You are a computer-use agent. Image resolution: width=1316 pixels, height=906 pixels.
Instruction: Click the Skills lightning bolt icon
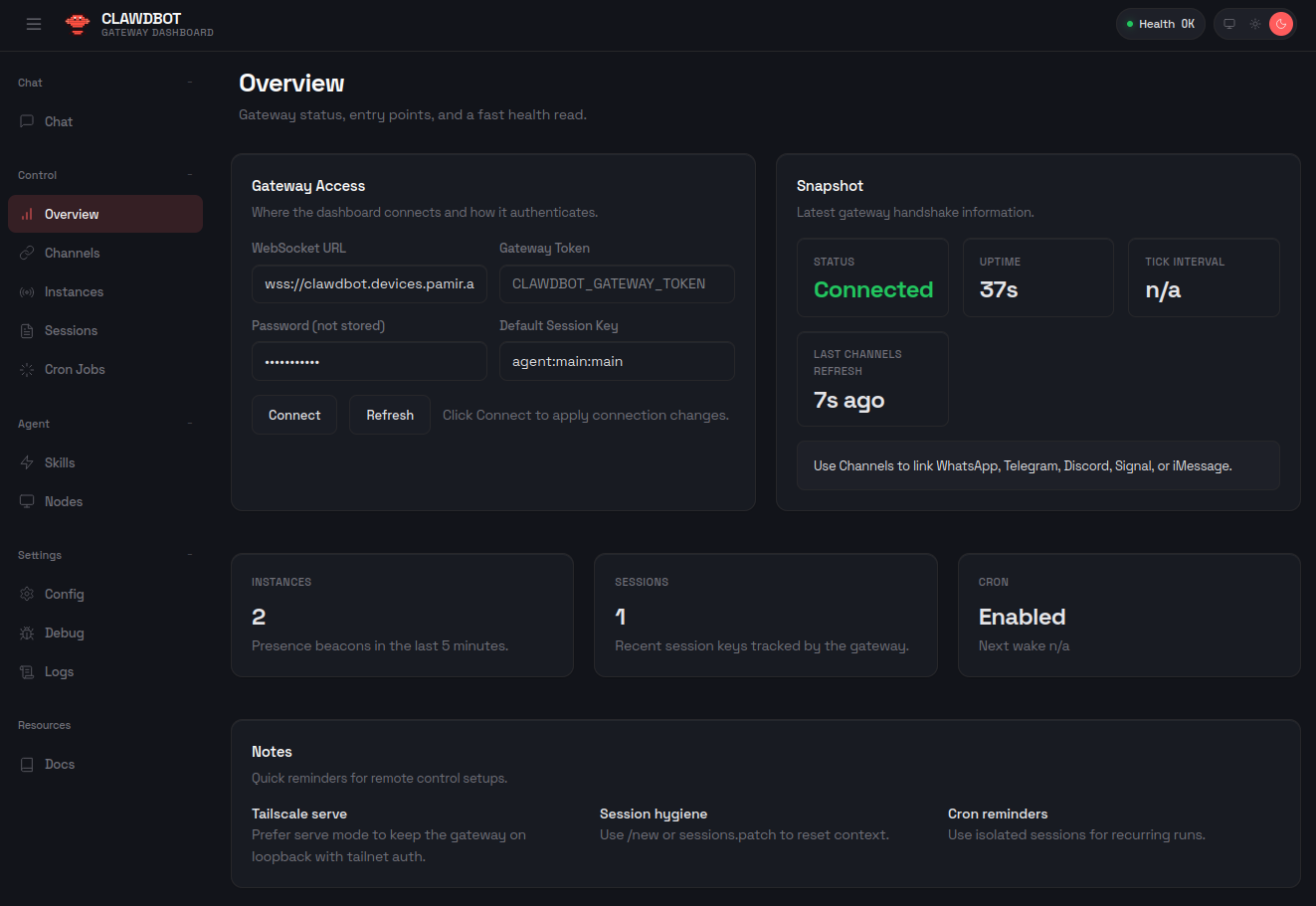pos(27,462)
